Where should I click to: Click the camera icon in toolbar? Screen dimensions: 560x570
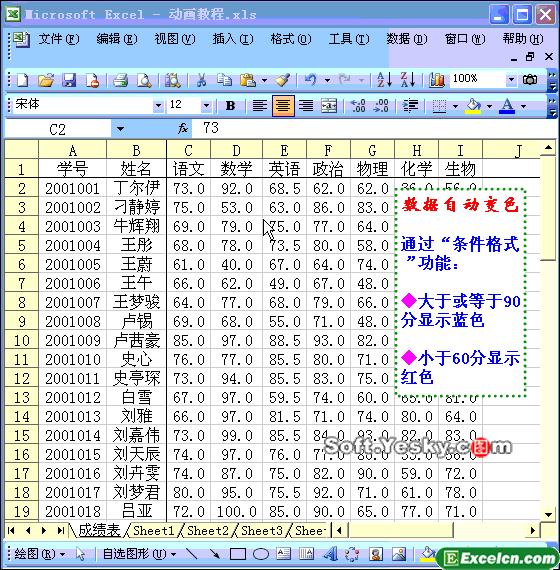tap(530, 79)
